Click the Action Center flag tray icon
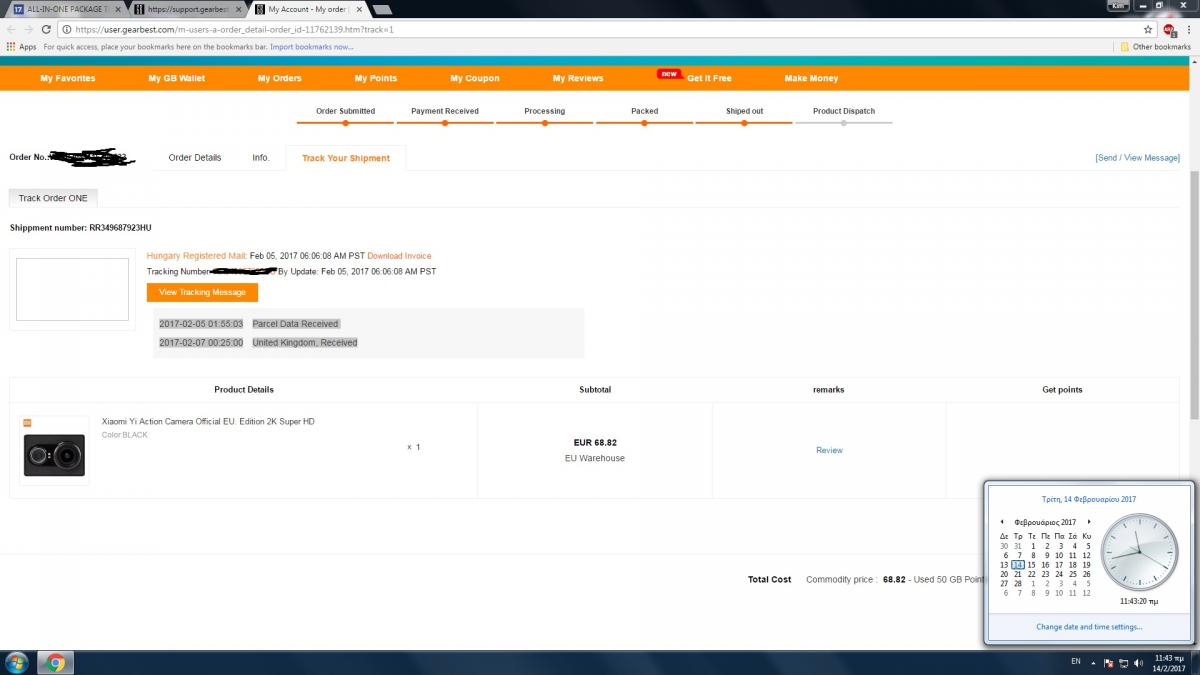 coord(1109,662)
